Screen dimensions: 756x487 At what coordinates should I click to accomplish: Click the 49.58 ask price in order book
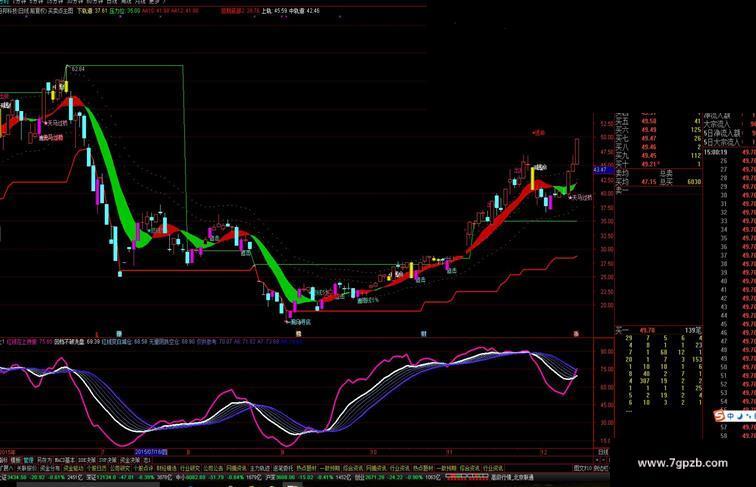(649, 121)
